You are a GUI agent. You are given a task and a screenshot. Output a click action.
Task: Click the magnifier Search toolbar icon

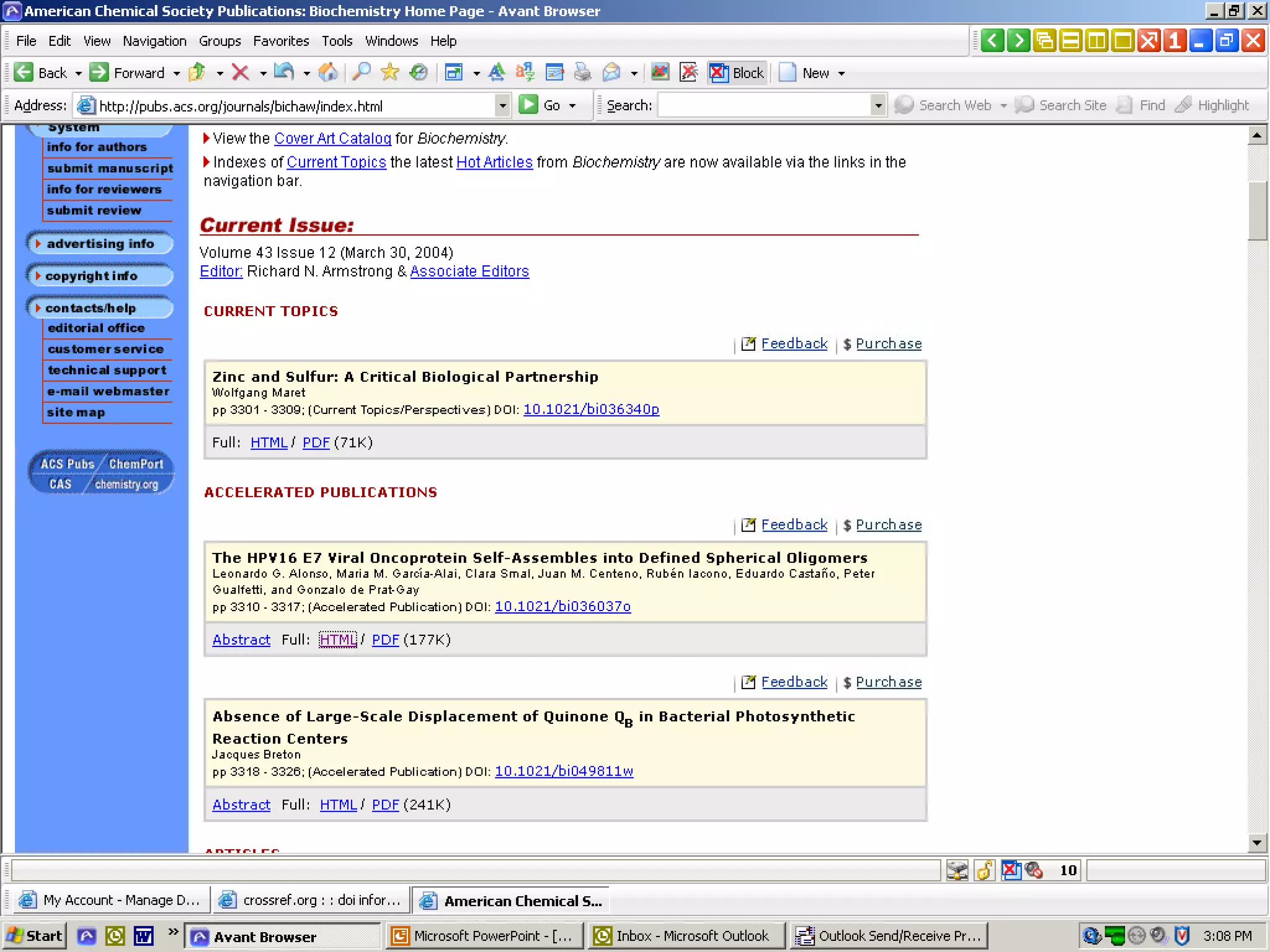(x=361, y=73)
